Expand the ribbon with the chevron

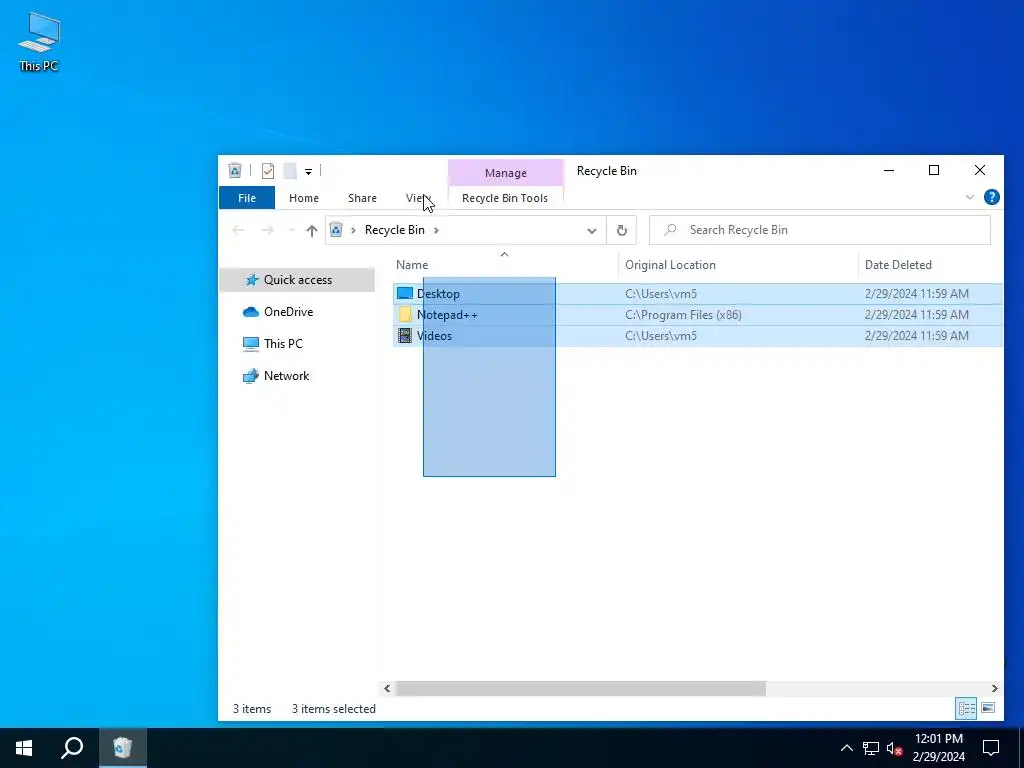pyautogui.click(x=969, y=197)
